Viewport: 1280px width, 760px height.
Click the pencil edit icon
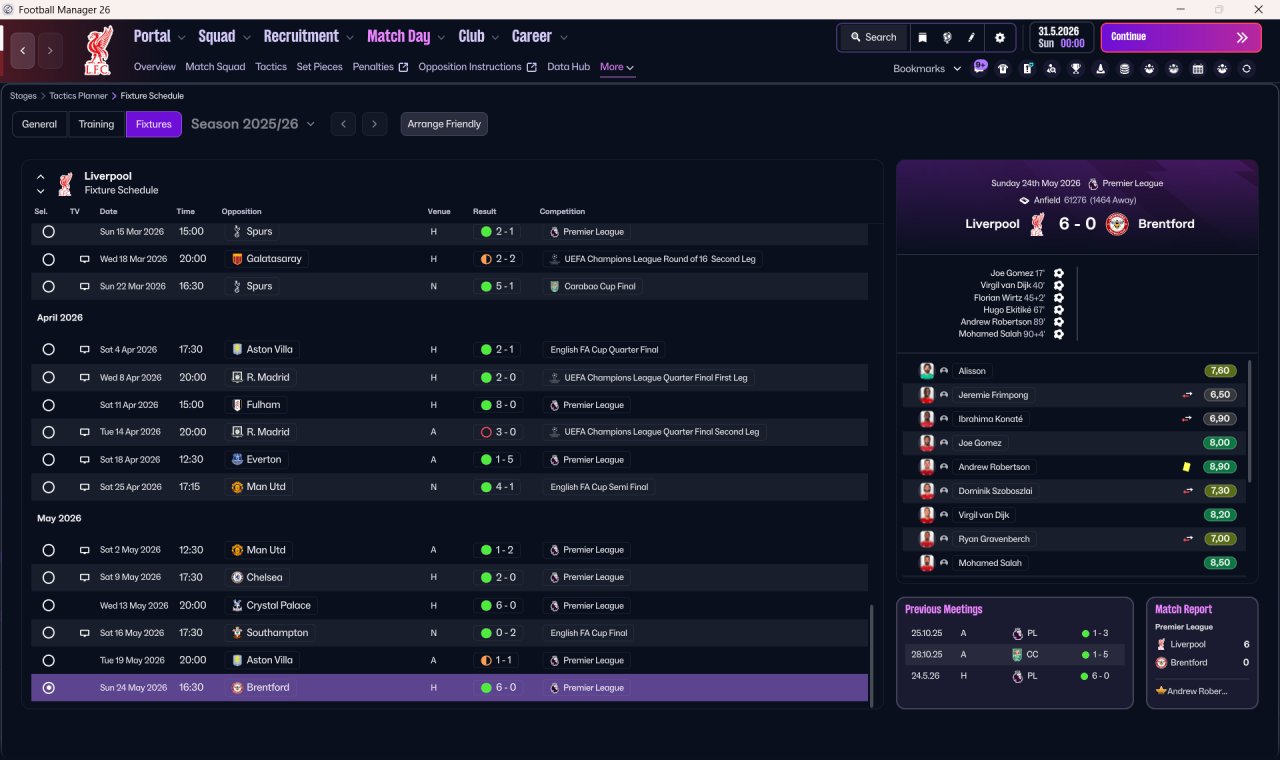click(x=971, y=37)
